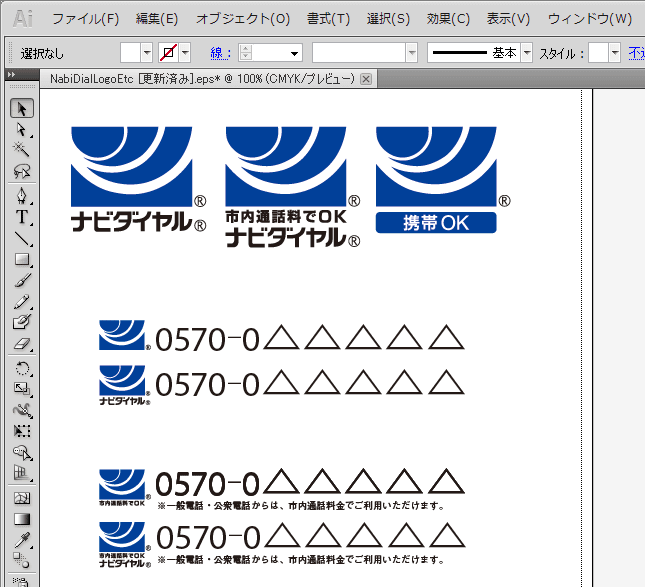
Task: Open the ウィンドウ(W) menu
Action: (x=589, y=19)
